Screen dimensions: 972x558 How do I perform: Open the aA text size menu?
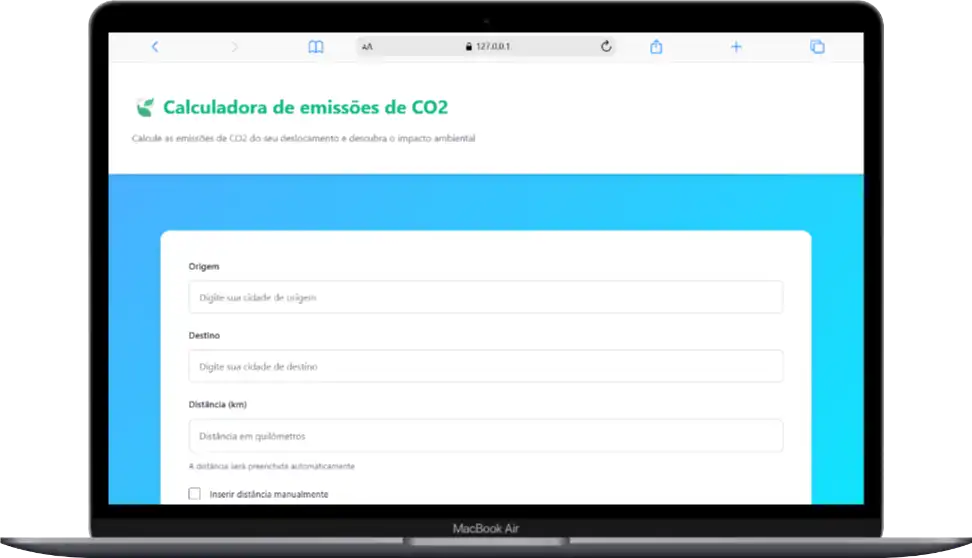coord(368,47)
